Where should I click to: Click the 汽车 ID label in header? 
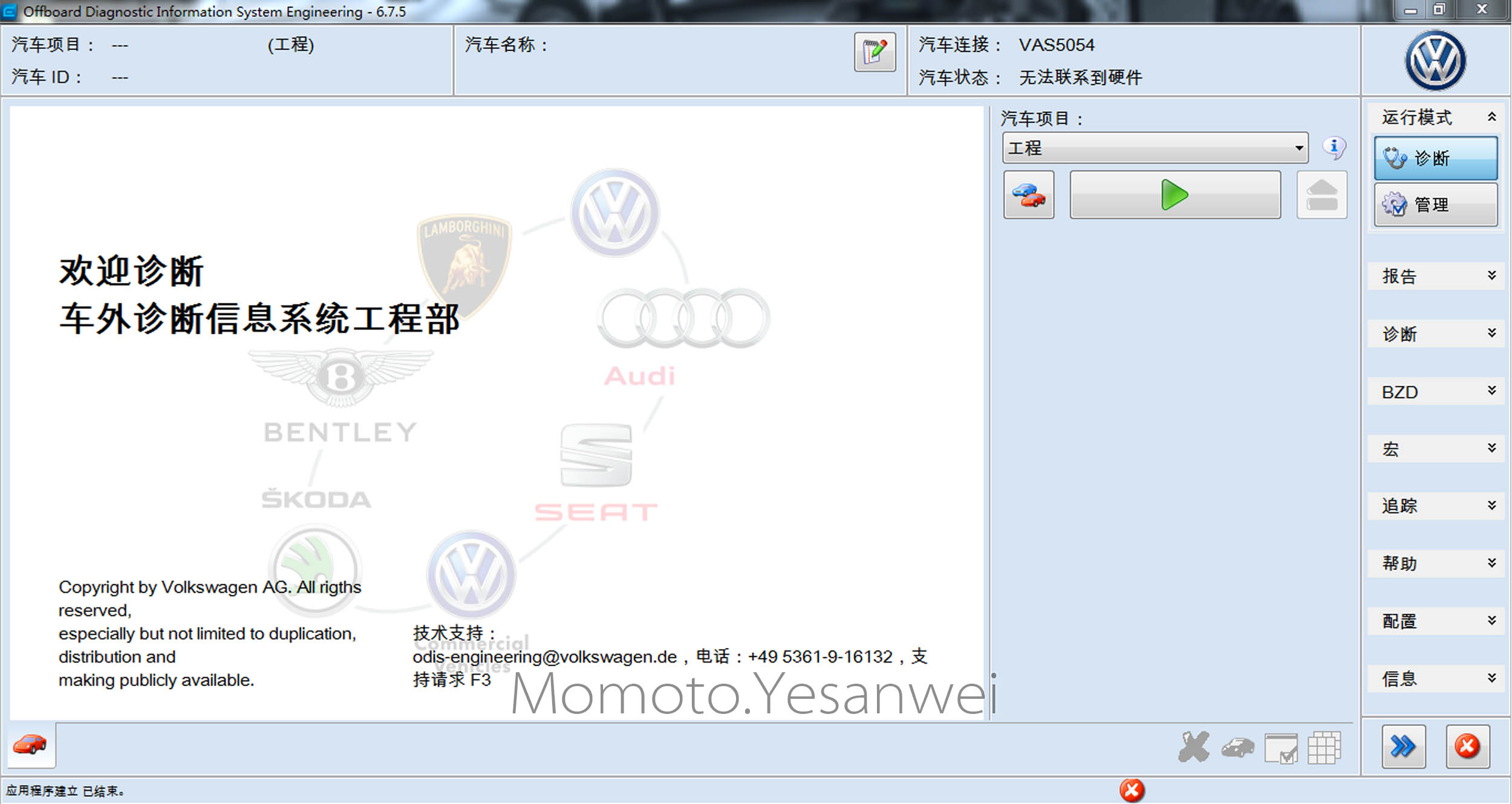[45, 77]
